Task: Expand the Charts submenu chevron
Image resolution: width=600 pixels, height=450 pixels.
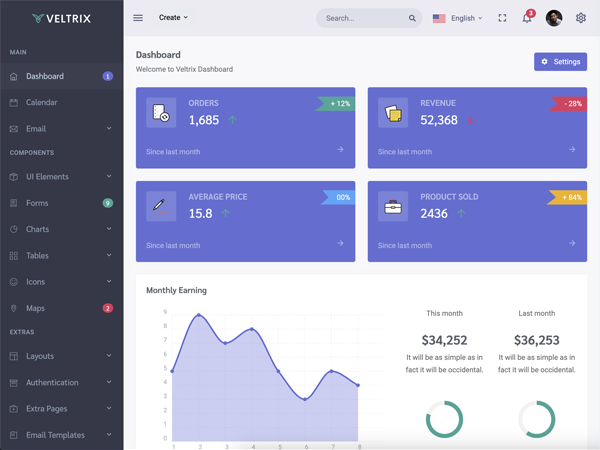Action: [109, 229]
